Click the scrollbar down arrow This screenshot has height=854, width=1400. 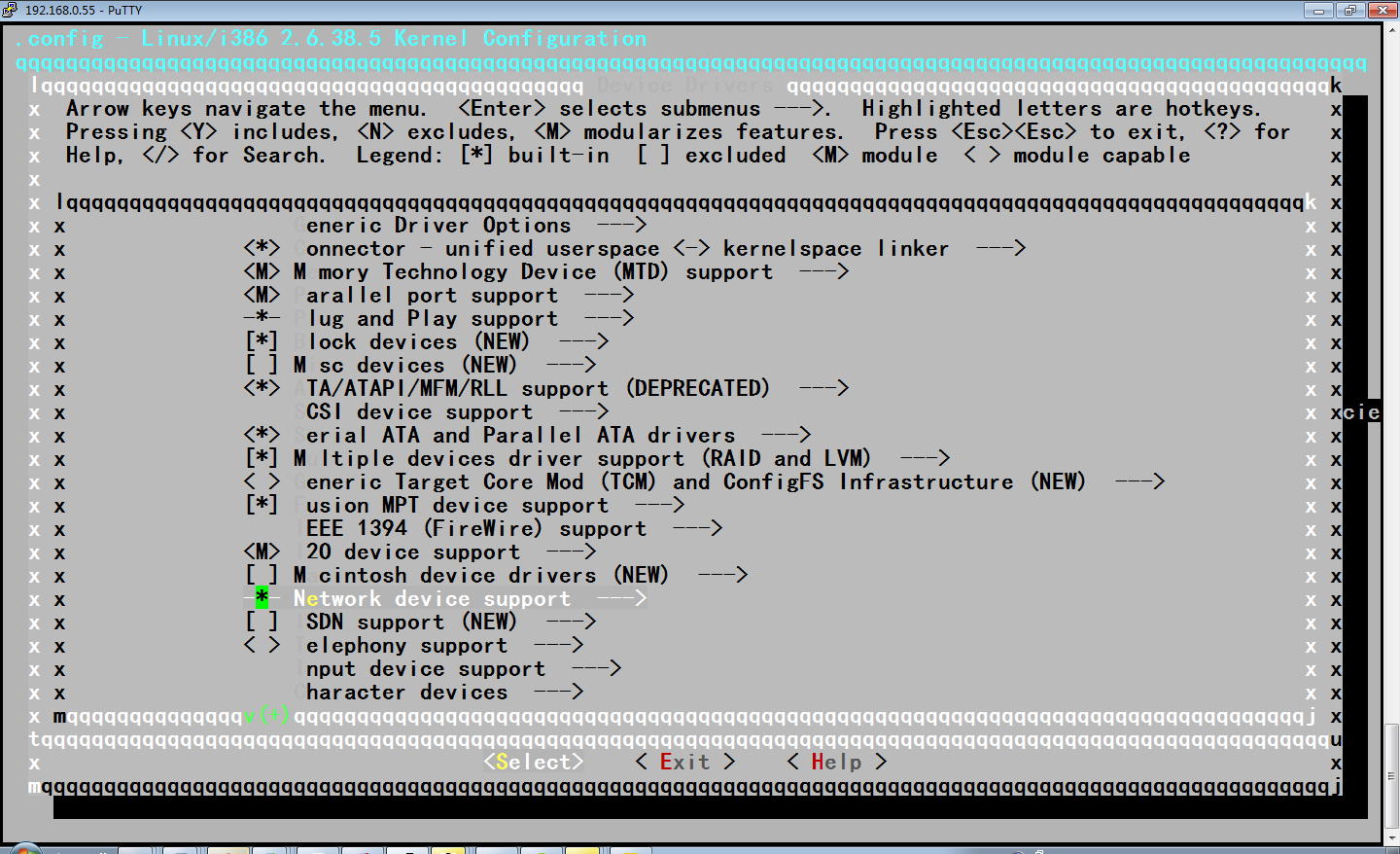click(1391, 836)
